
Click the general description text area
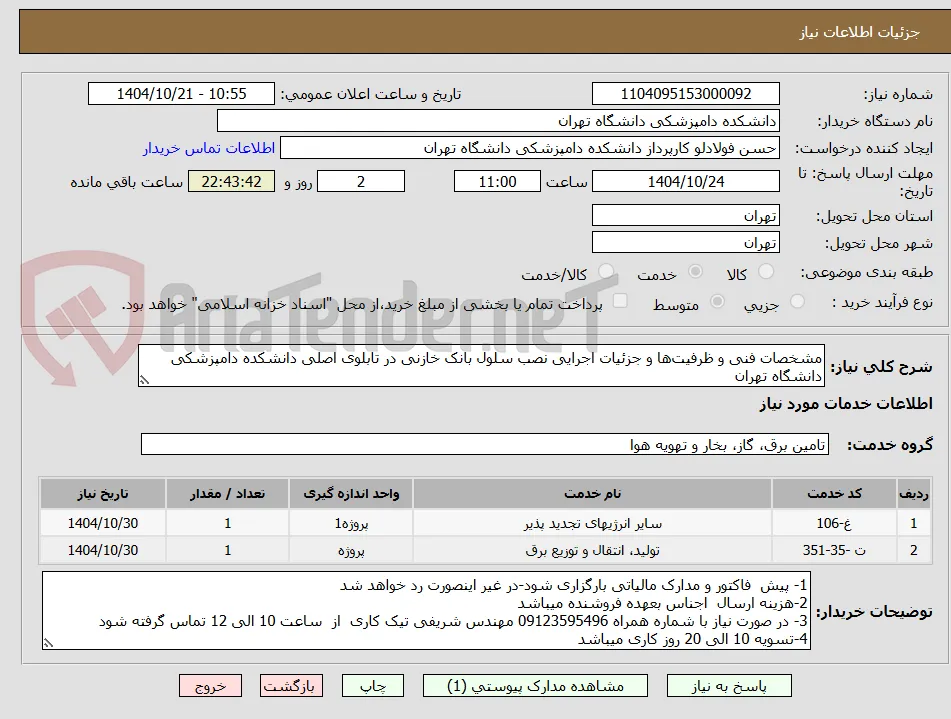(x=482, y=366)
